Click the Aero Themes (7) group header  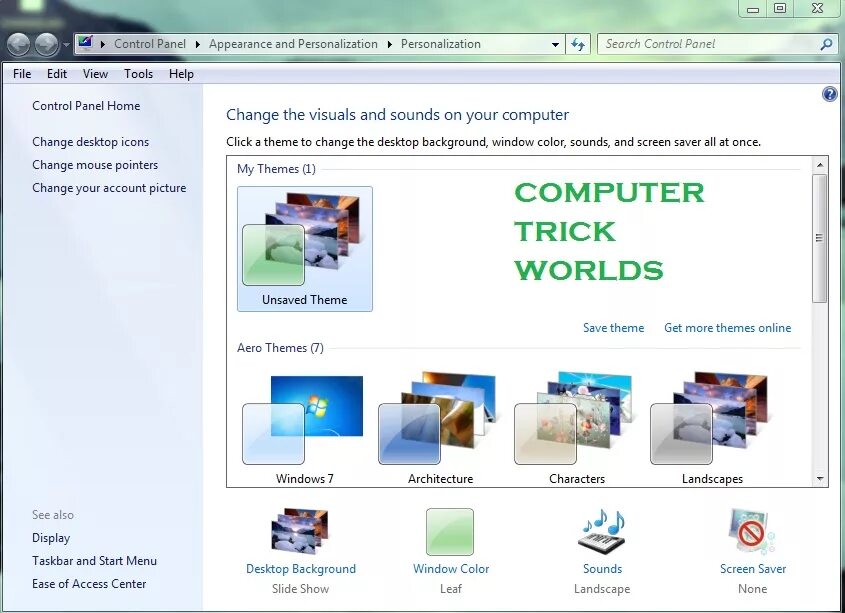[x=280, y=348]
